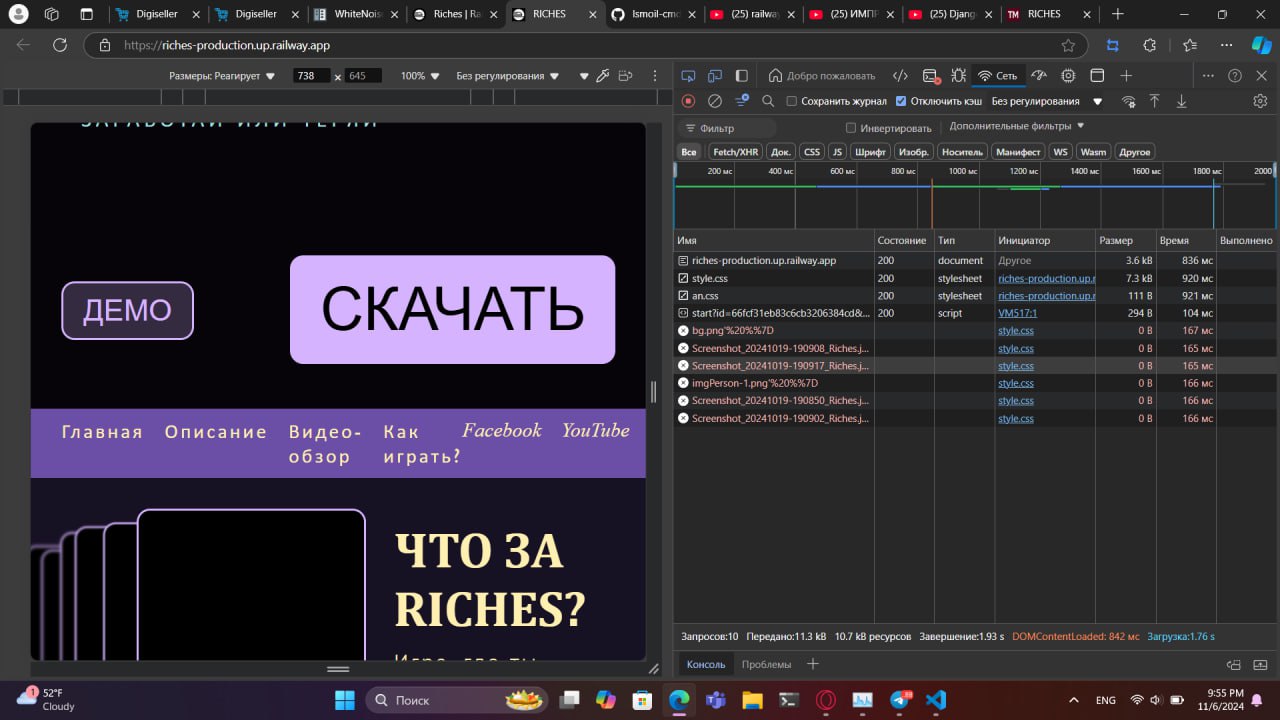The width and height of the screenshot is (1280, 720).
Task: Rotate the emulated device screen
Action: pyautogui.click(x=626, y=76)
